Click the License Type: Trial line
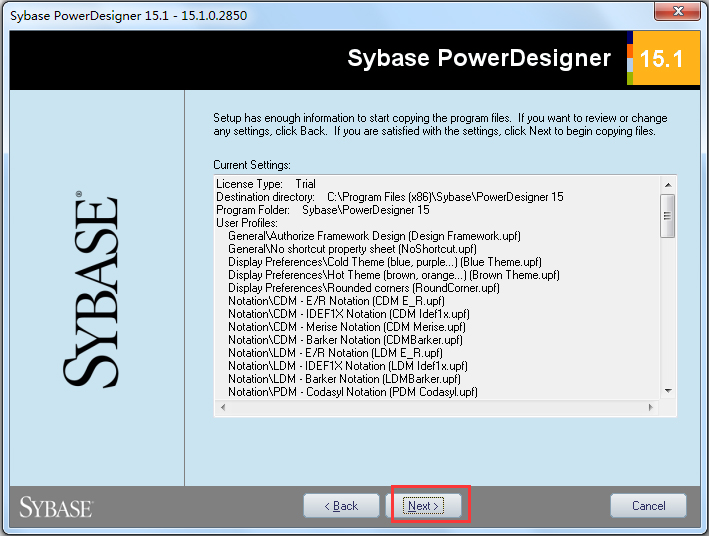Viewport: 709px width, 536px height. [265, 184]
